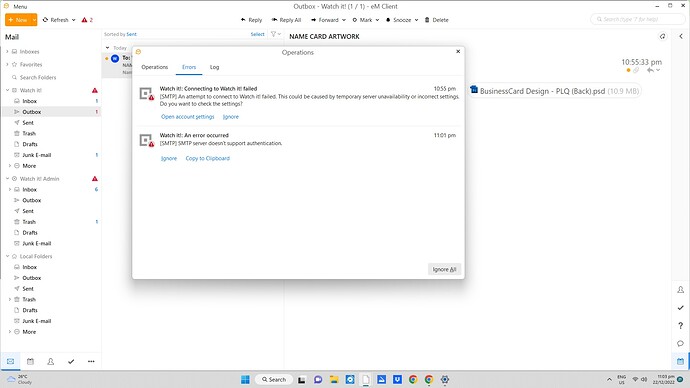
Task: Click the orange New message button
Action: (x=18, y=20)
